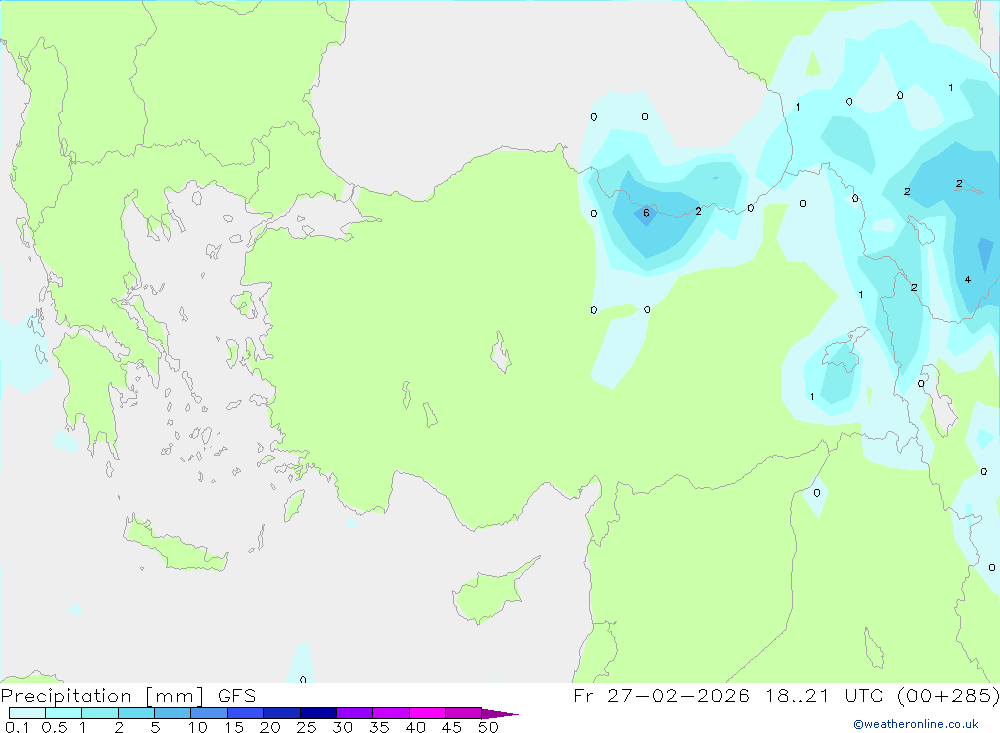Click the above-50 mm arrow tip of legend

point(500,713)
